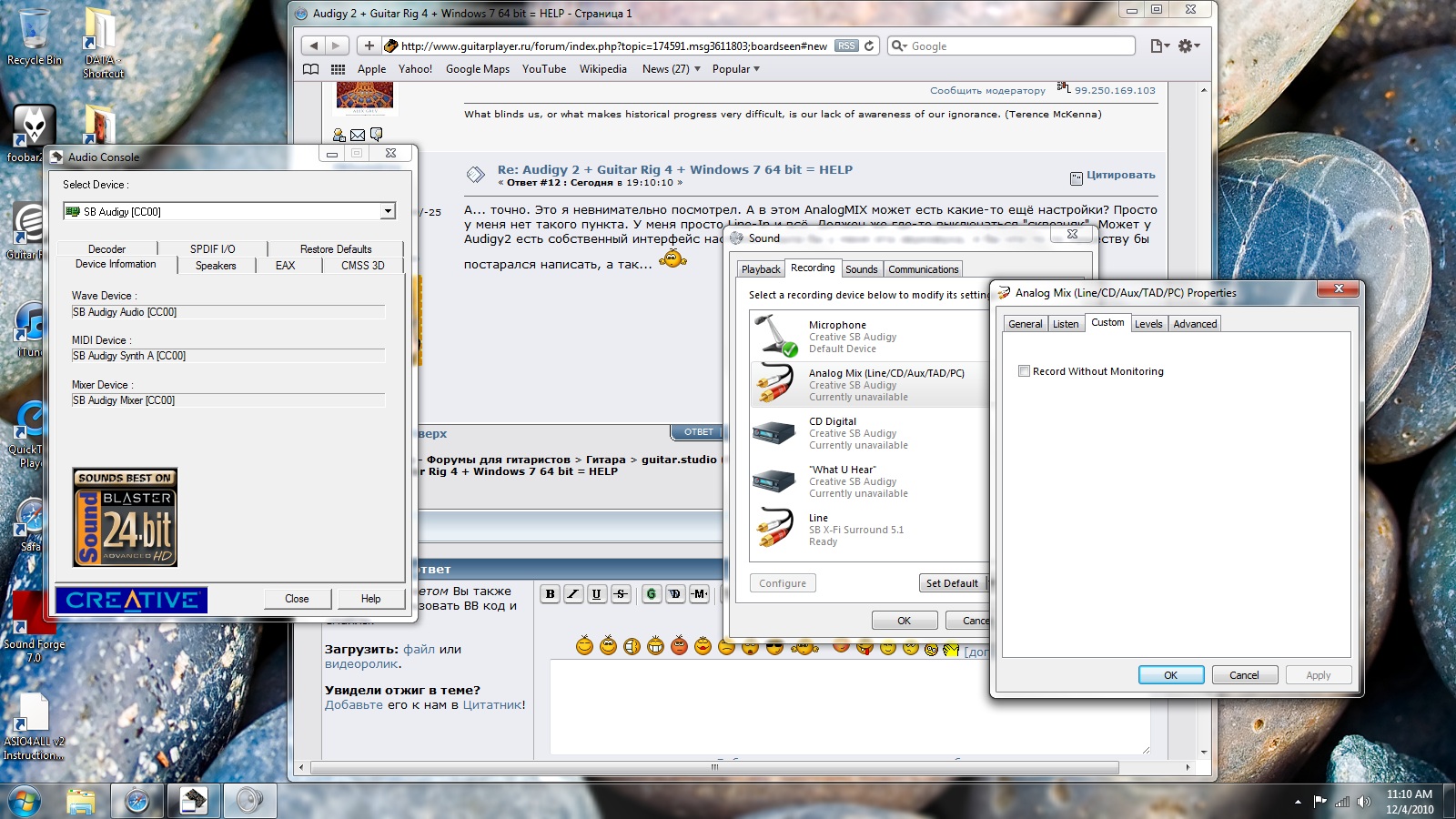Click Сообщить модератору link

(x=987, y=90)
